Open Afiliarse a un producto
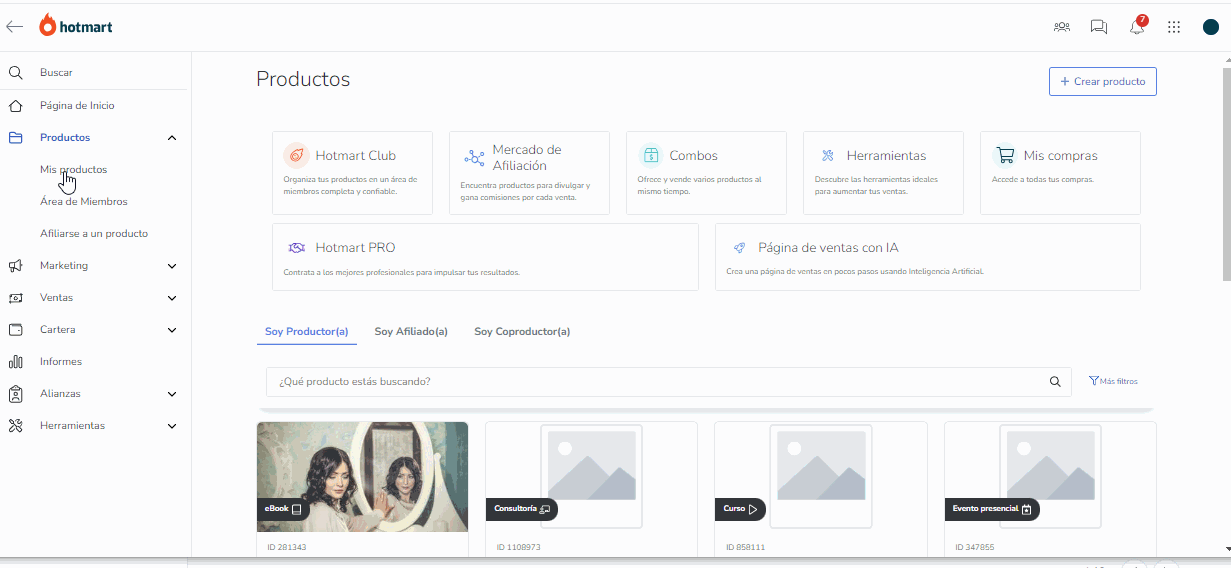 (94, 233)
